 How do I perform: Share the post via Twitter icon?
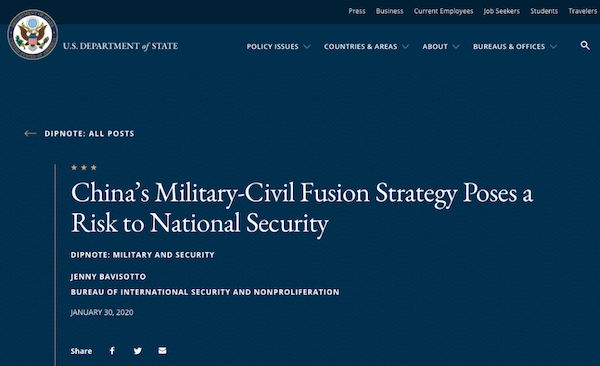[x=138, y=351]
